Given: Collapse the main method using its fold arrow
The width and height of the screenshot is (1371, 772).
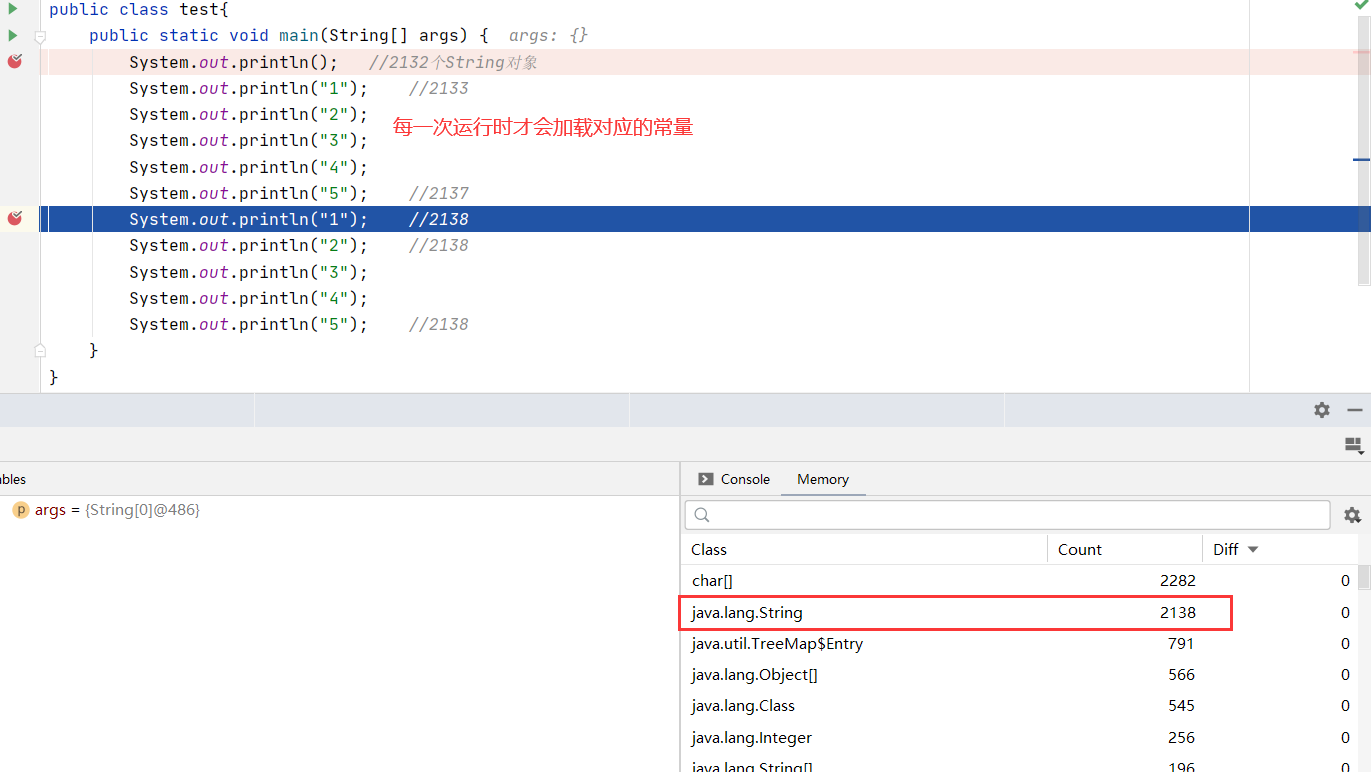Looking at the screenshot, I should coord(39,35).
